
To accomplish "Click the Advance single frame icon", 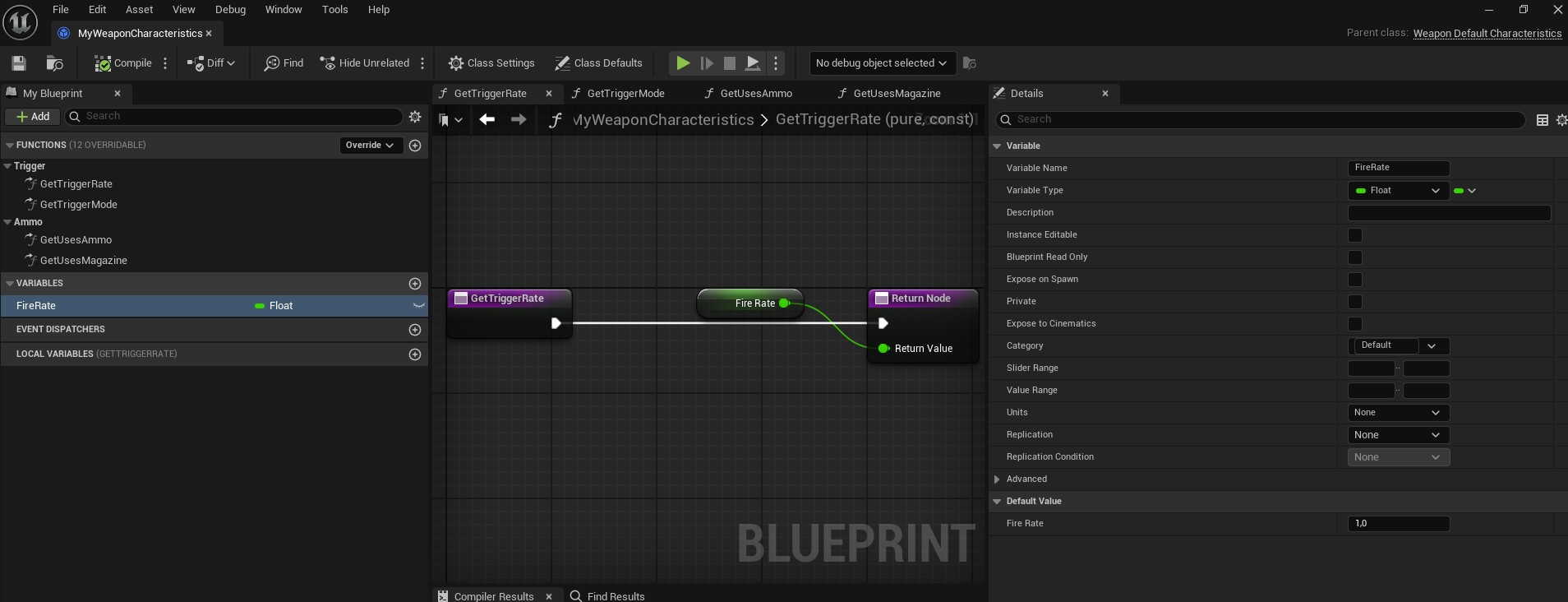I will coord(707,63).
